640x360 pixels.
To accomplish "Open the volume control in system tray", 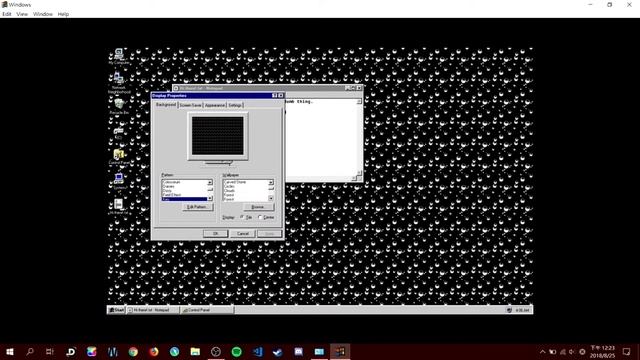I will pyautogui.click(x=572, y=351).
